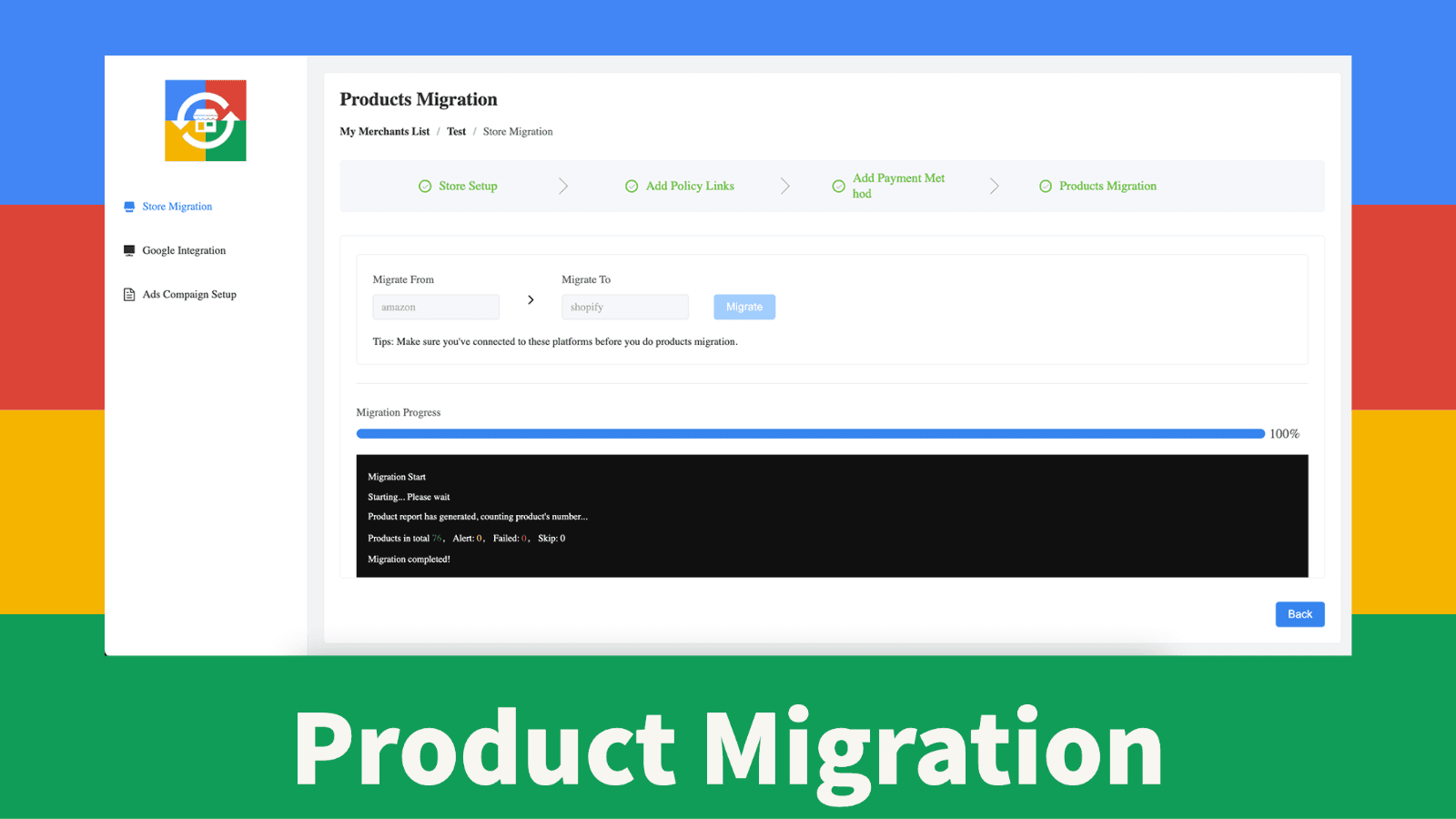Click the blue migration progress bar
Screen dimensions: 1456x819
(x=809, y=433)
